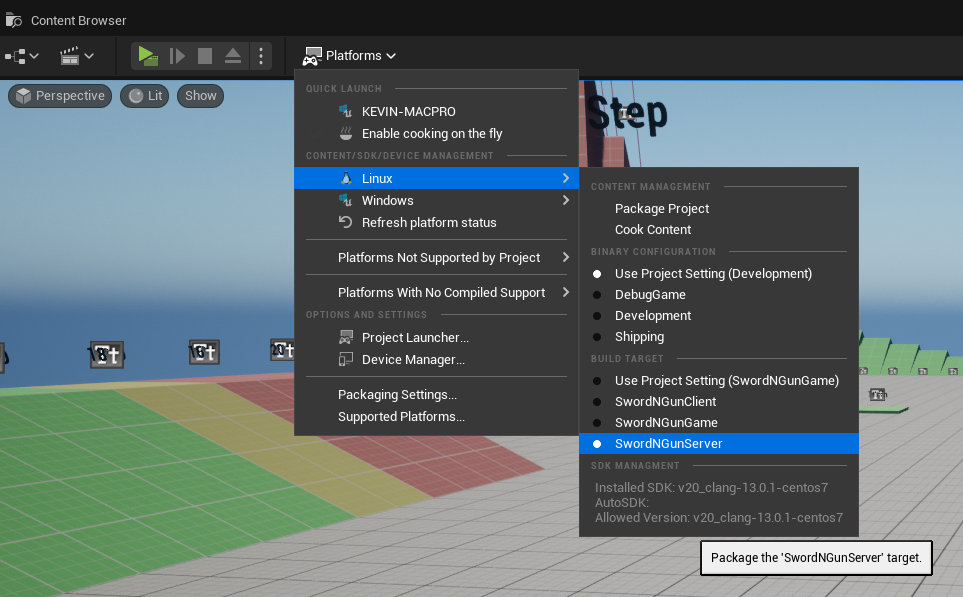The height and width of the screenshot is (597, 963).
Task: Open the Show viewport flags menu
Action: [200, 96]
